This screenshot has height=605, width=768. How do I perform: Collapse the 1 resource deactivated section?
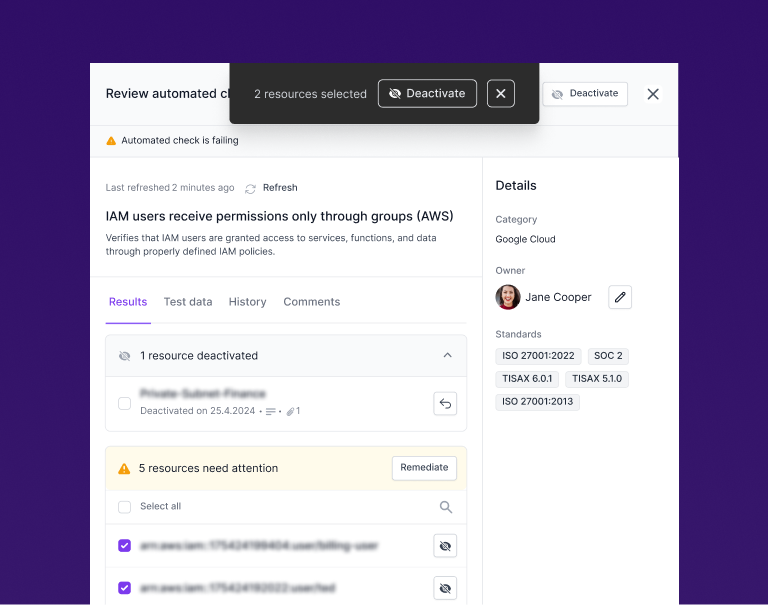tap(447, 355)
